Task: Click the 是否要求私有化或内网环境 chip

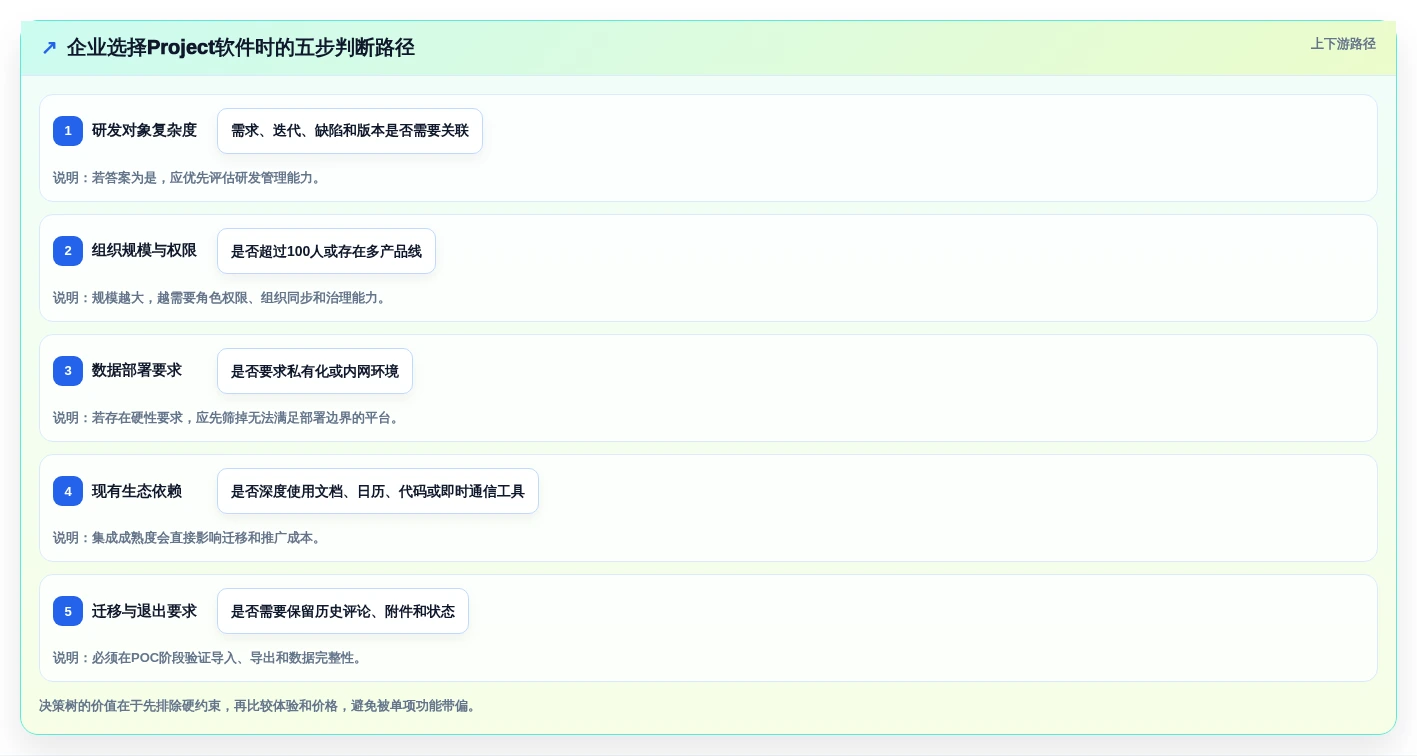Action: point(315,371)
